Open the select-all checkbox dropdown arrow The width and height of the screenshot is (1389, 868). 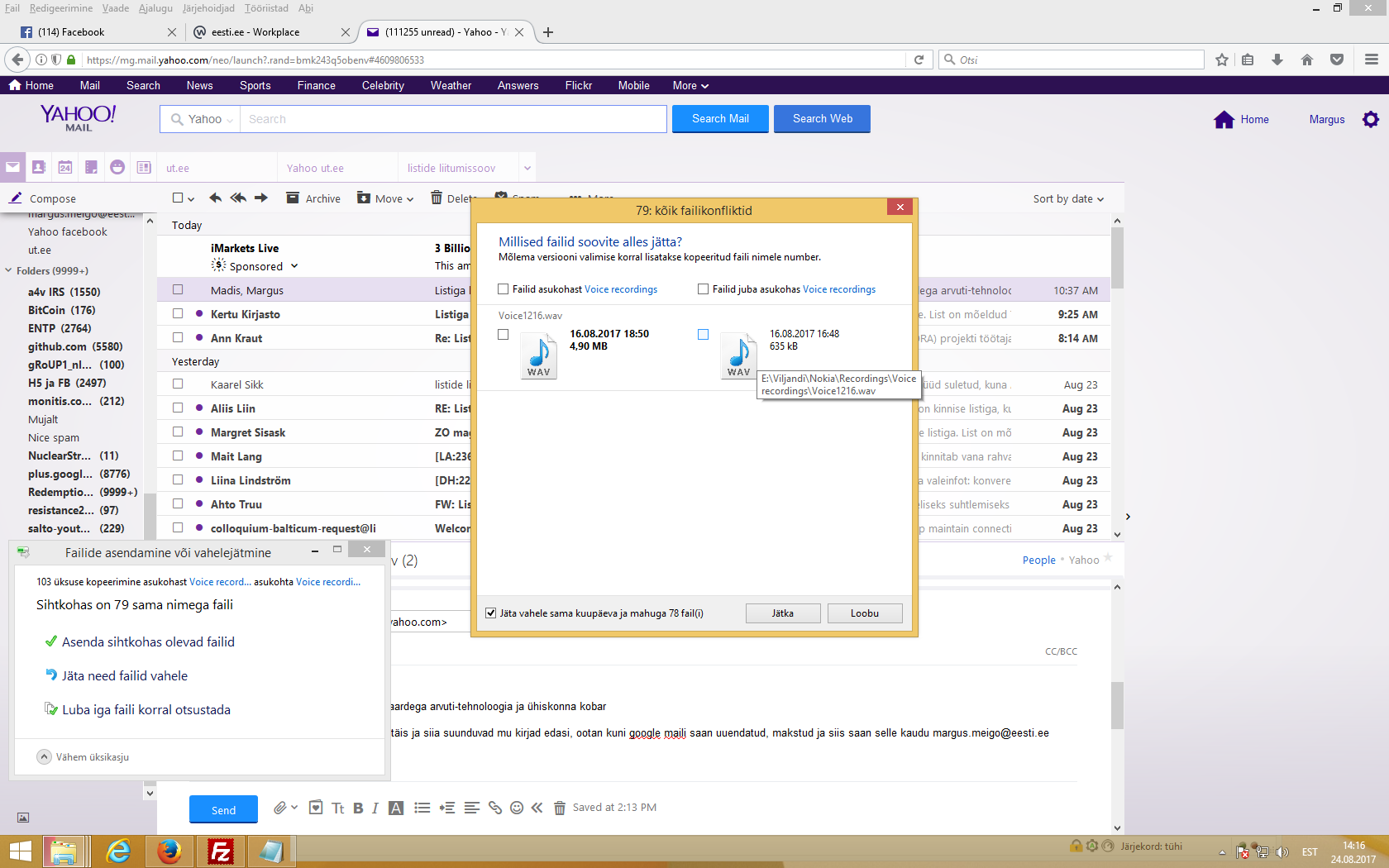(191, 199)
